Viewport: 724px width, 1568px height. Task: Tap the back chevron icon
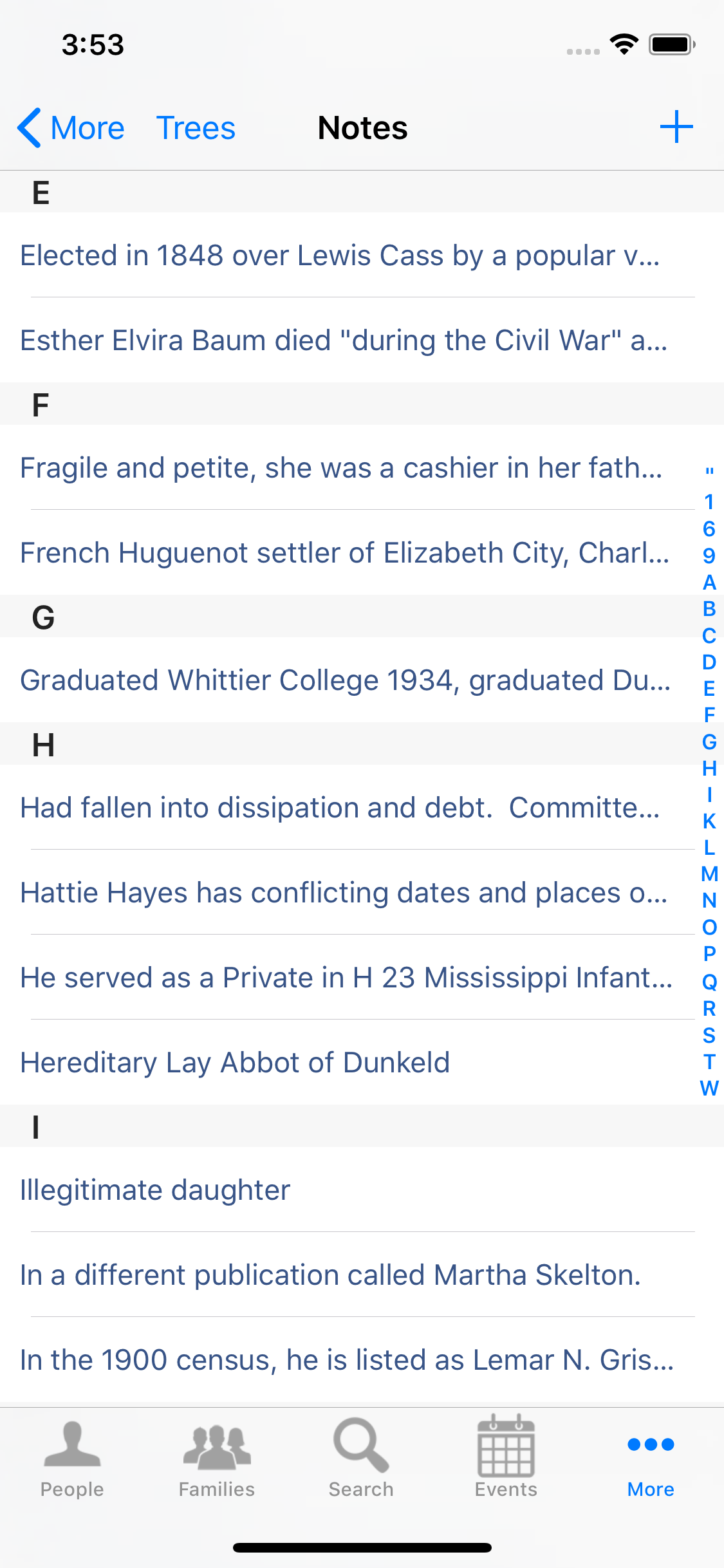point(30,127)
